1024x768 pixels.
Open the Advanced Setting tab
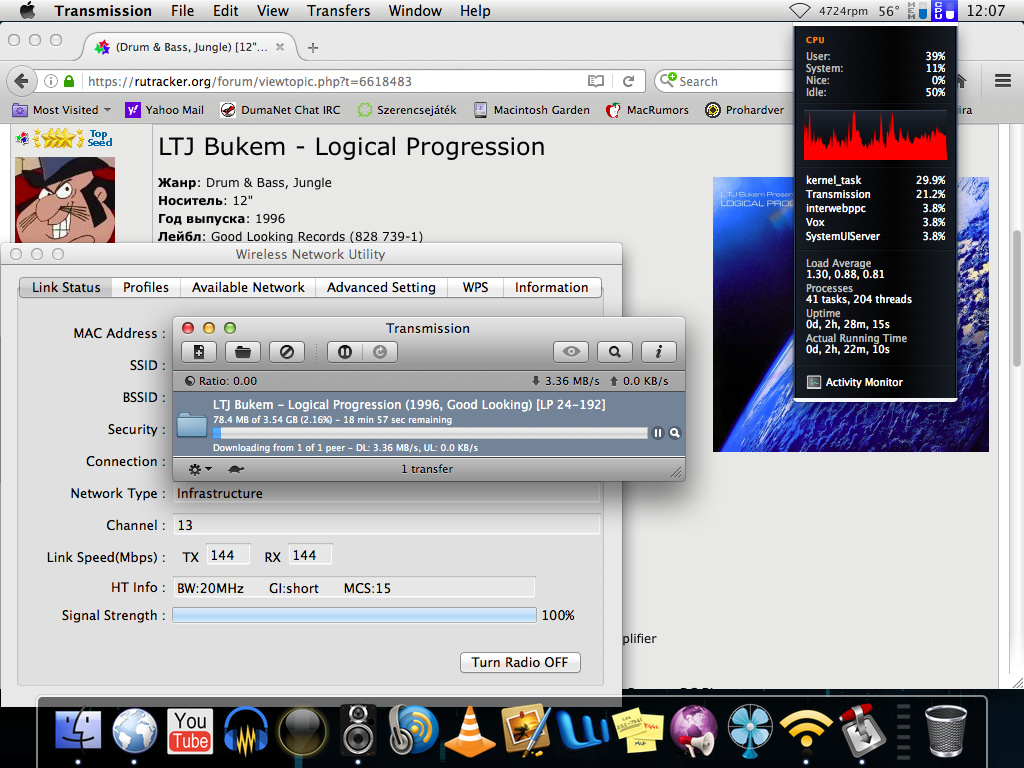click(x=381, y=287)
